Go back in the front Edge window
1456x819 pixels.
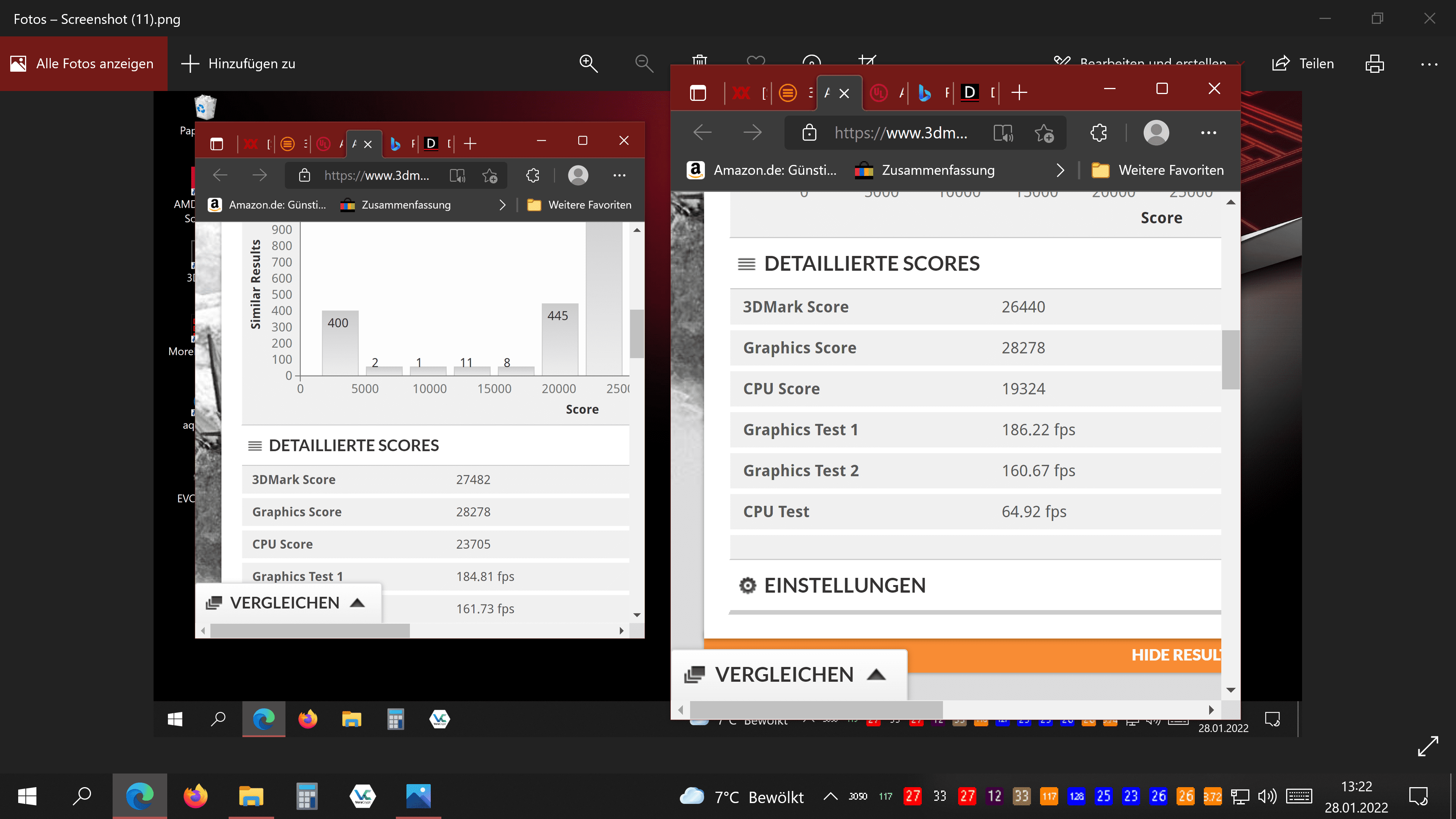tap(703, 133)
